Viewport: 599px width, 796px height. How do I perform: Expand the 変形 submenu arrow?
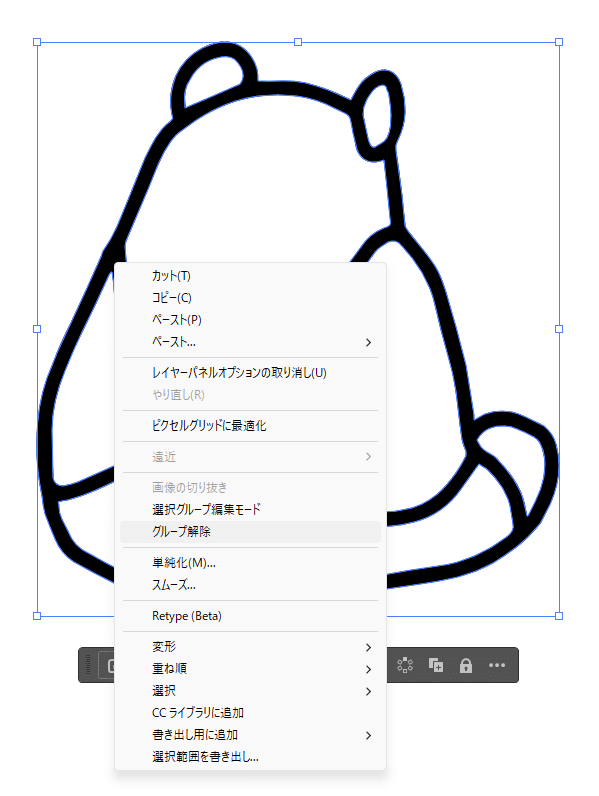pos(369,647)
